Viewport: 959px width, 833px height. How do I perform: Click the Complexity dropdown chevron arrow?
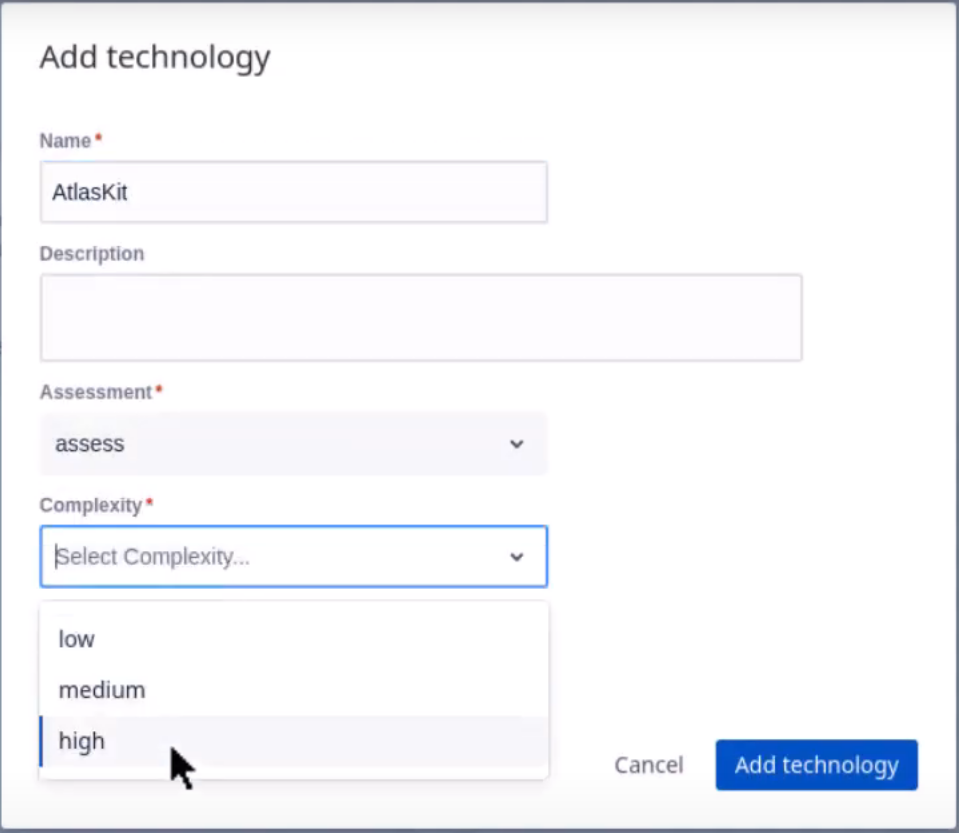pyautogui.click(x=517, y=557)
